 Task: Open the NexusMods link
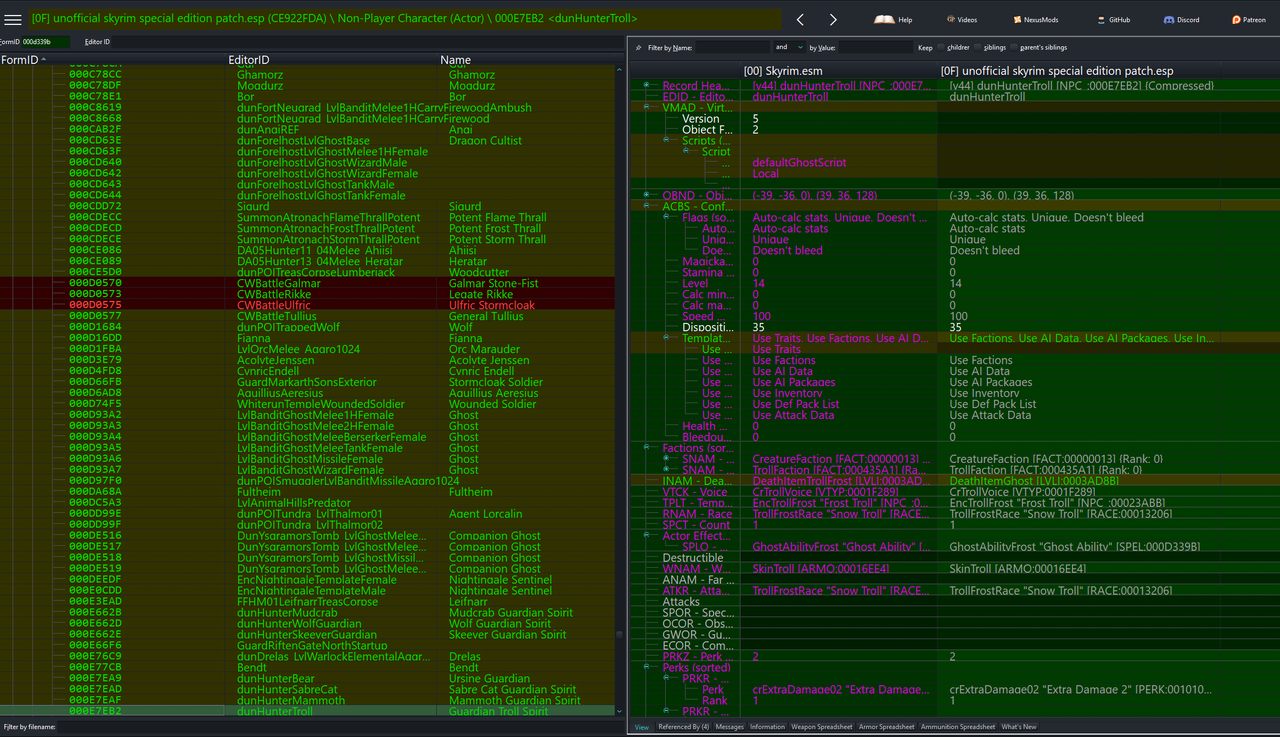point(1035,20)
